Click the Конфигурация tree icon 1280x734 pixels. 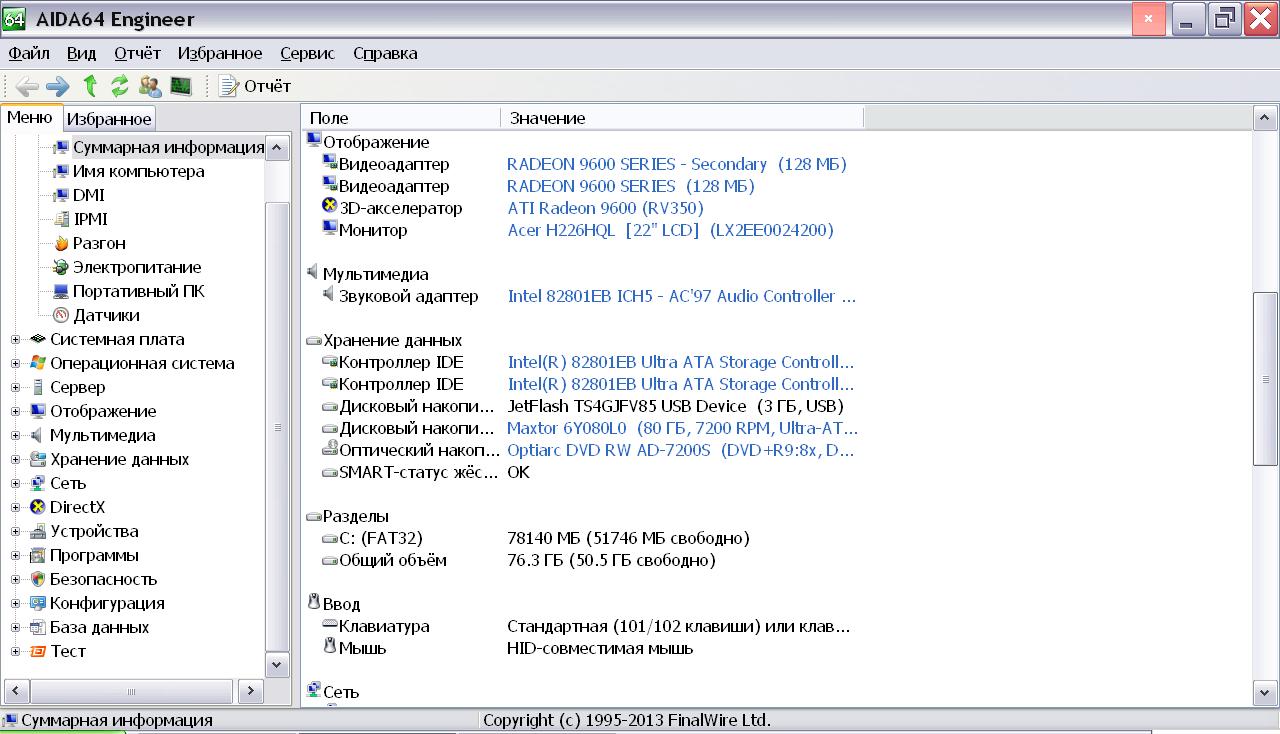pos(38,603)
